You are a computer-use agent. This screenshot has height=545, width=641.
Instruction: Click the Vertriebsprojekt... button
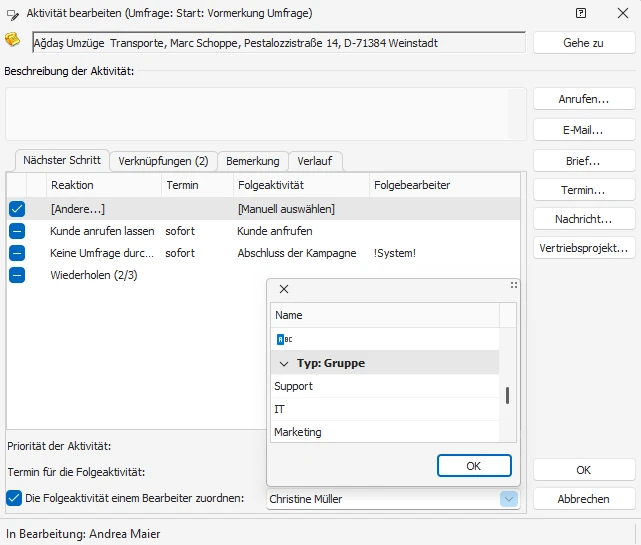pyautogui.click(x=584, y=248)
